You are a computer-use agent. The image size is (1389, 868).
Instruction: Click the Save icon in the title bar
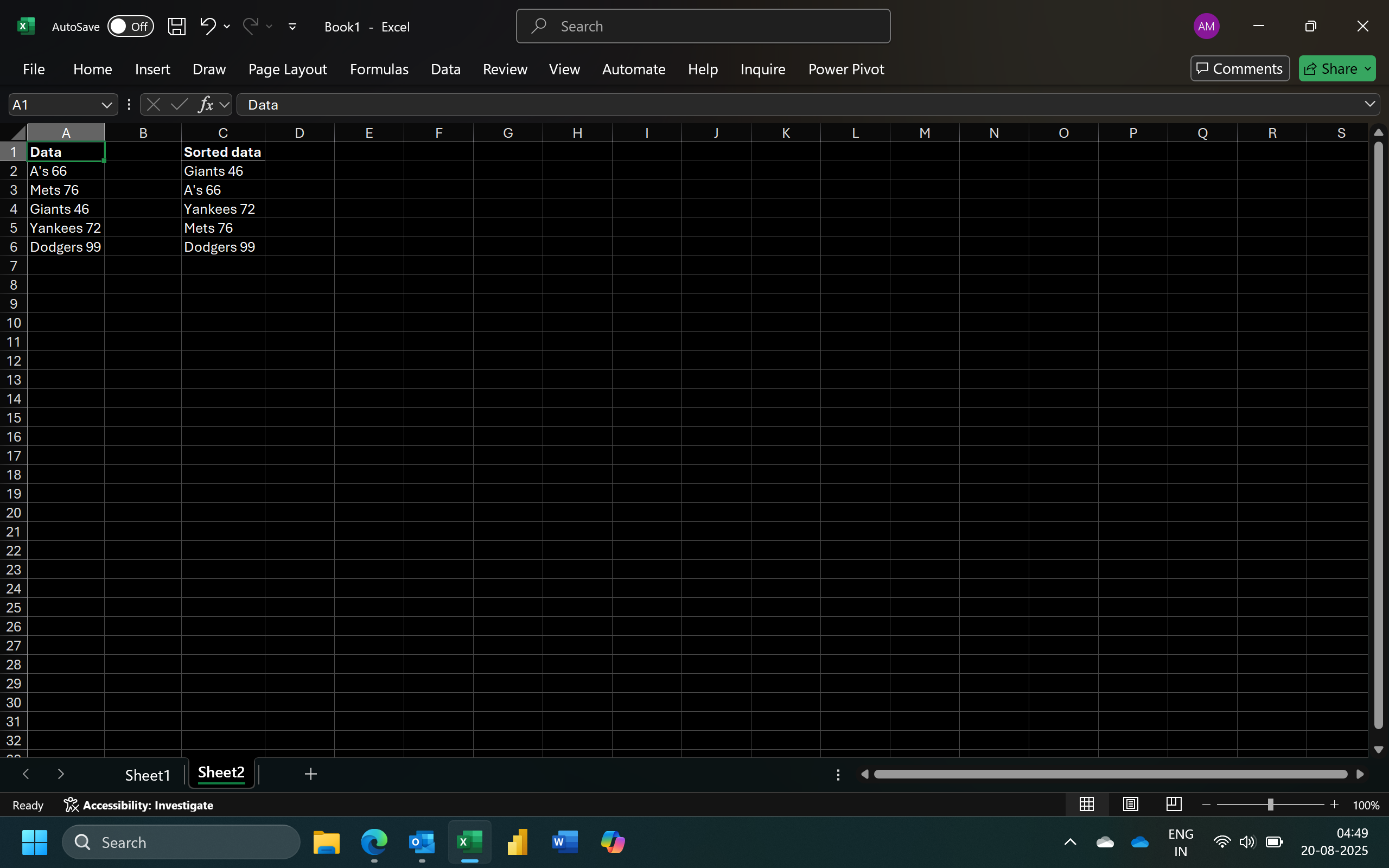coord(176,27)
